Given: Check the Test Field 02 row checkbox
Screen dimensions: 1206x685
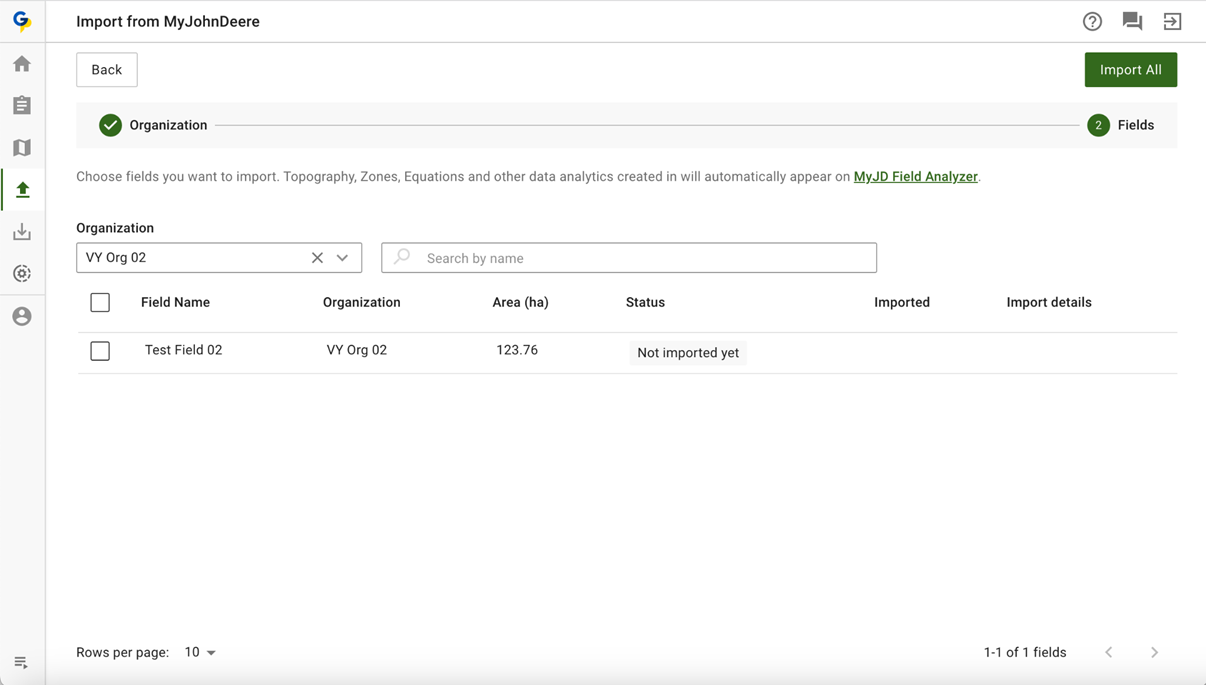Looking at the screenshot, I should coord(100,351).
